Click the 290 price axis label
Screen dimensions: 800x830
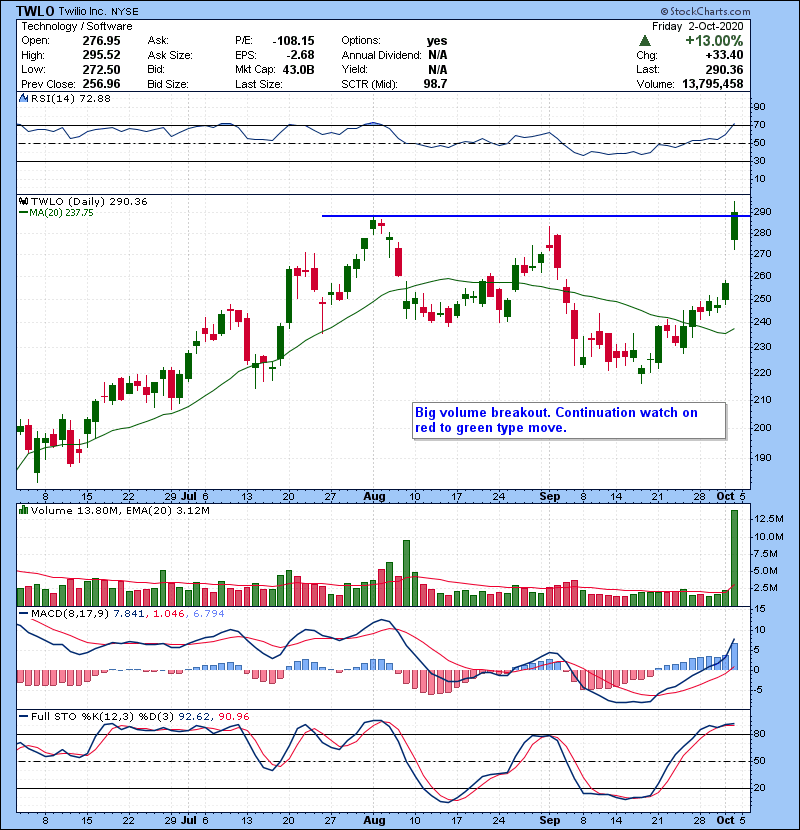[763, 212]
